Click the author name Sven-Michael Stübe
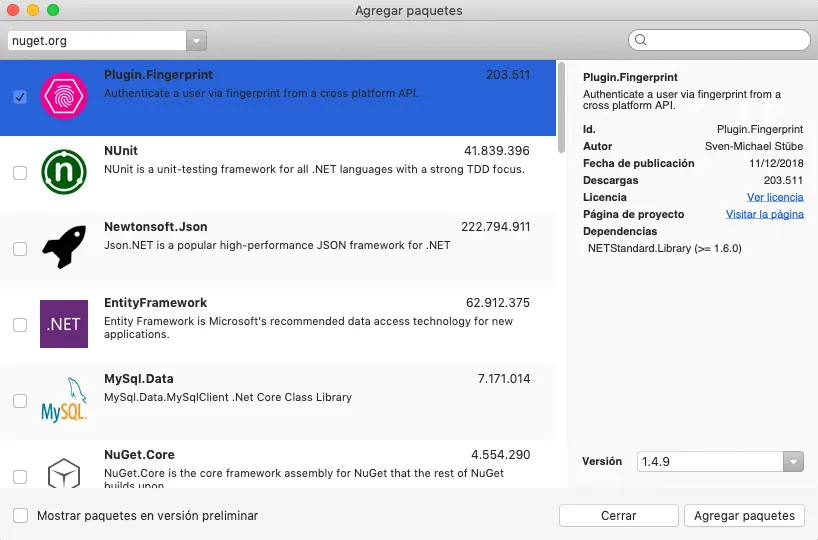Viewport: 818px width, 540px height. click(x=754, y=146)
